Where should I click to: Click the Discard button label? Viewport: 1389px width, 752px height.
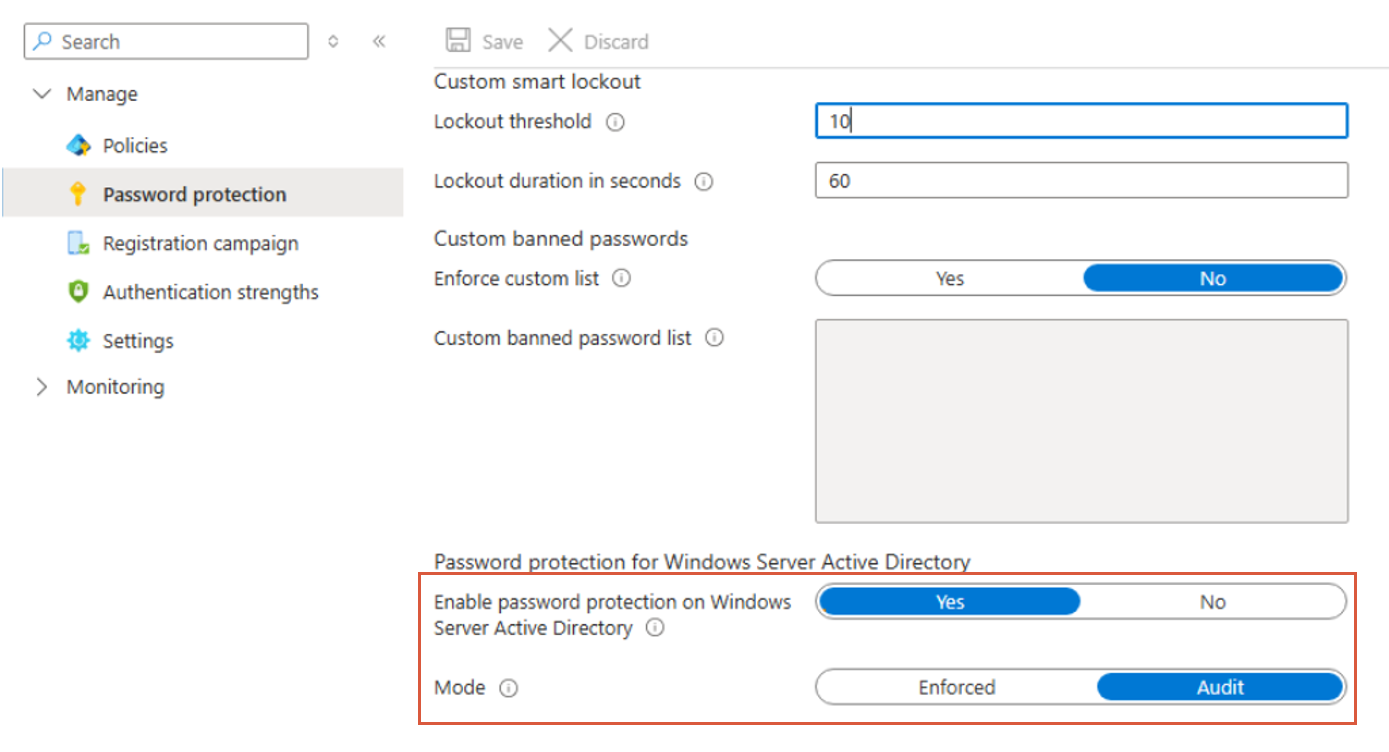pos(616,42)
